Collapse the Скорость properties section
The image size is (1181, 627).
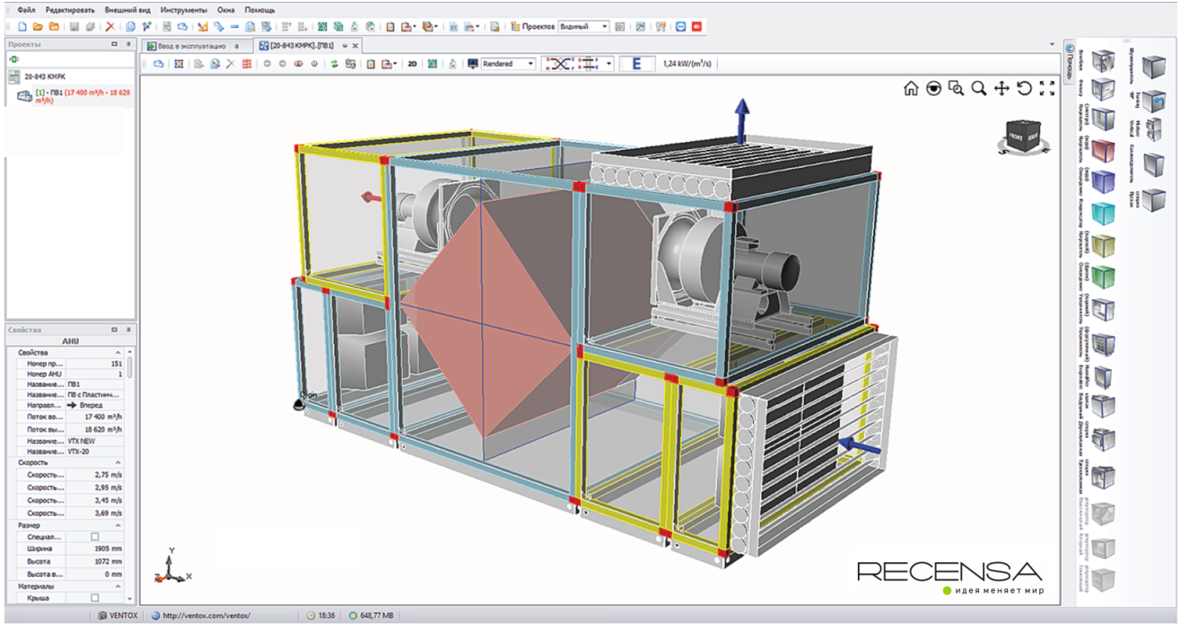[x=119, y=463]
